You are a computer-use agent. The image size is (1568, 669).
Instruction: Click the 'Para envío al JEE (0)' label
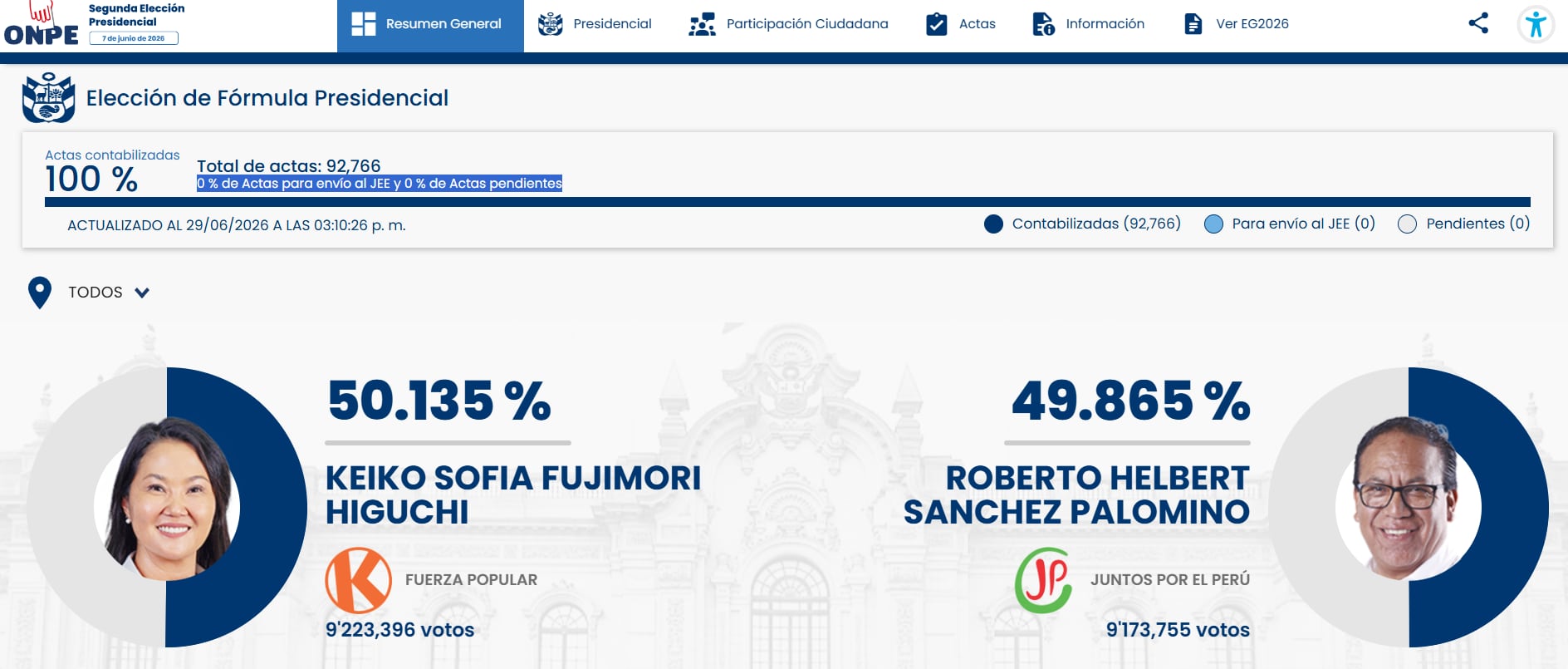[x=1304, y=224]
